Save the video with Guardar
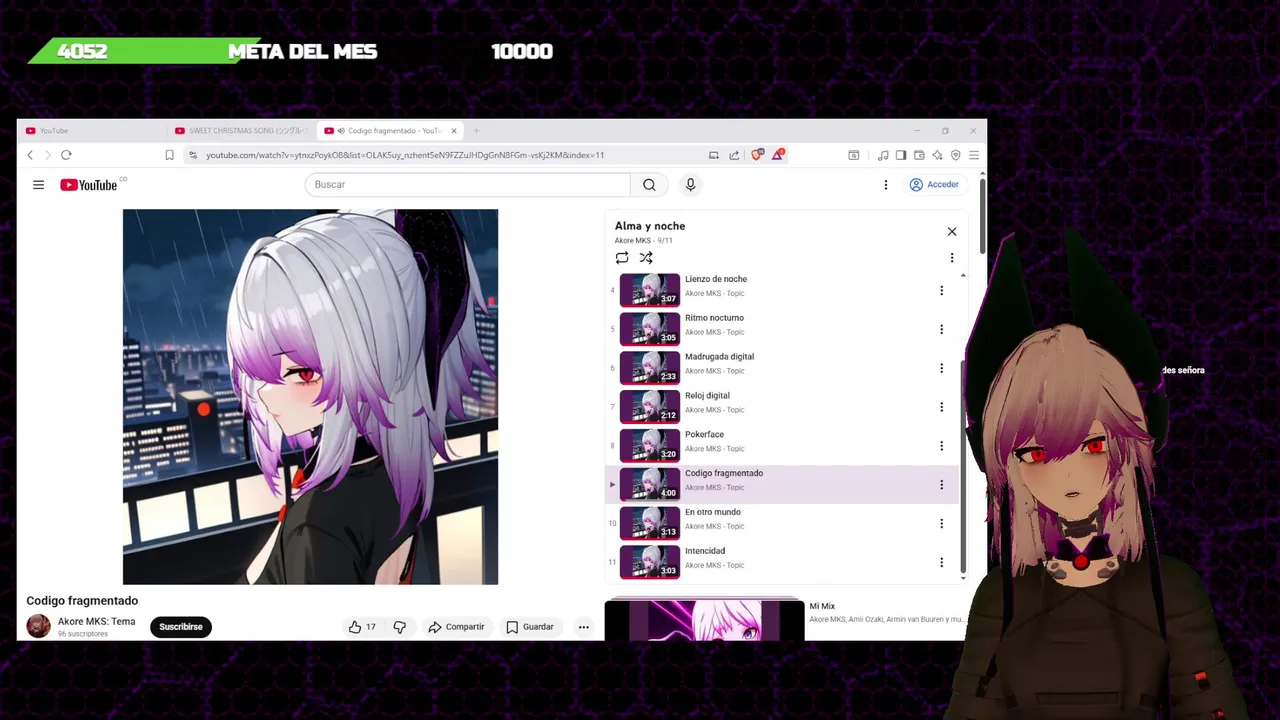Viewport: 1280px width, 720px height. coord(530,627)
